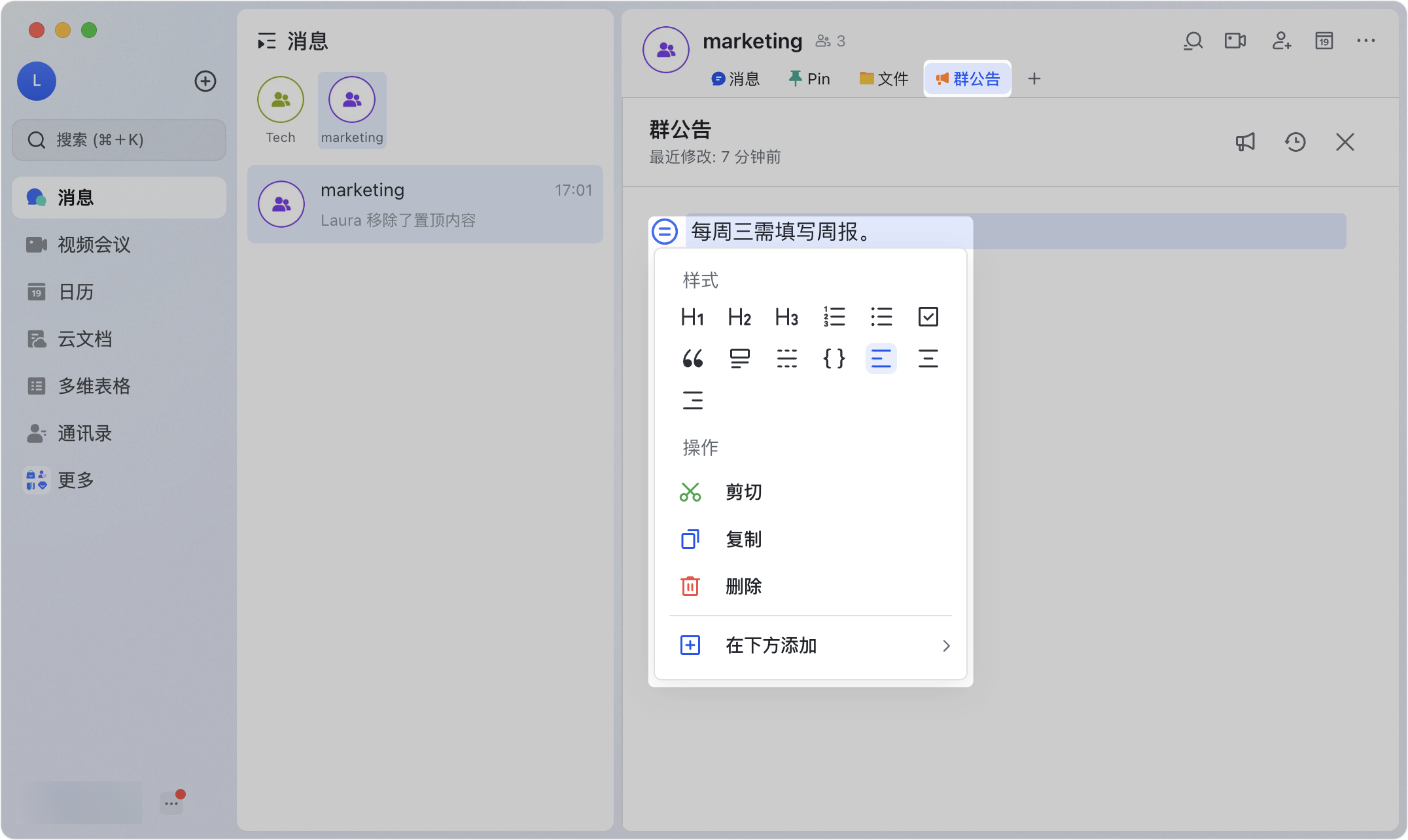Expand the 在下方添加 submenu
1408x840 pixels.
[810, 646]
